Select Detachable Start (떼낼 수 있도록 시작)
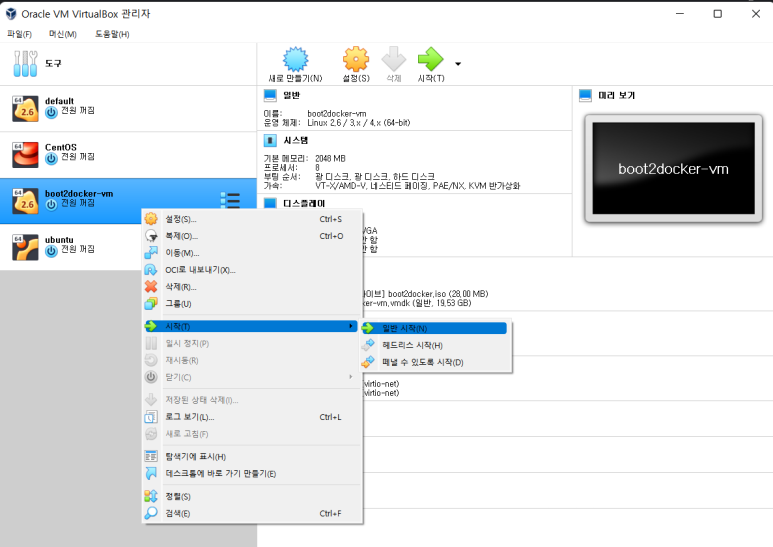 point(435,362)
